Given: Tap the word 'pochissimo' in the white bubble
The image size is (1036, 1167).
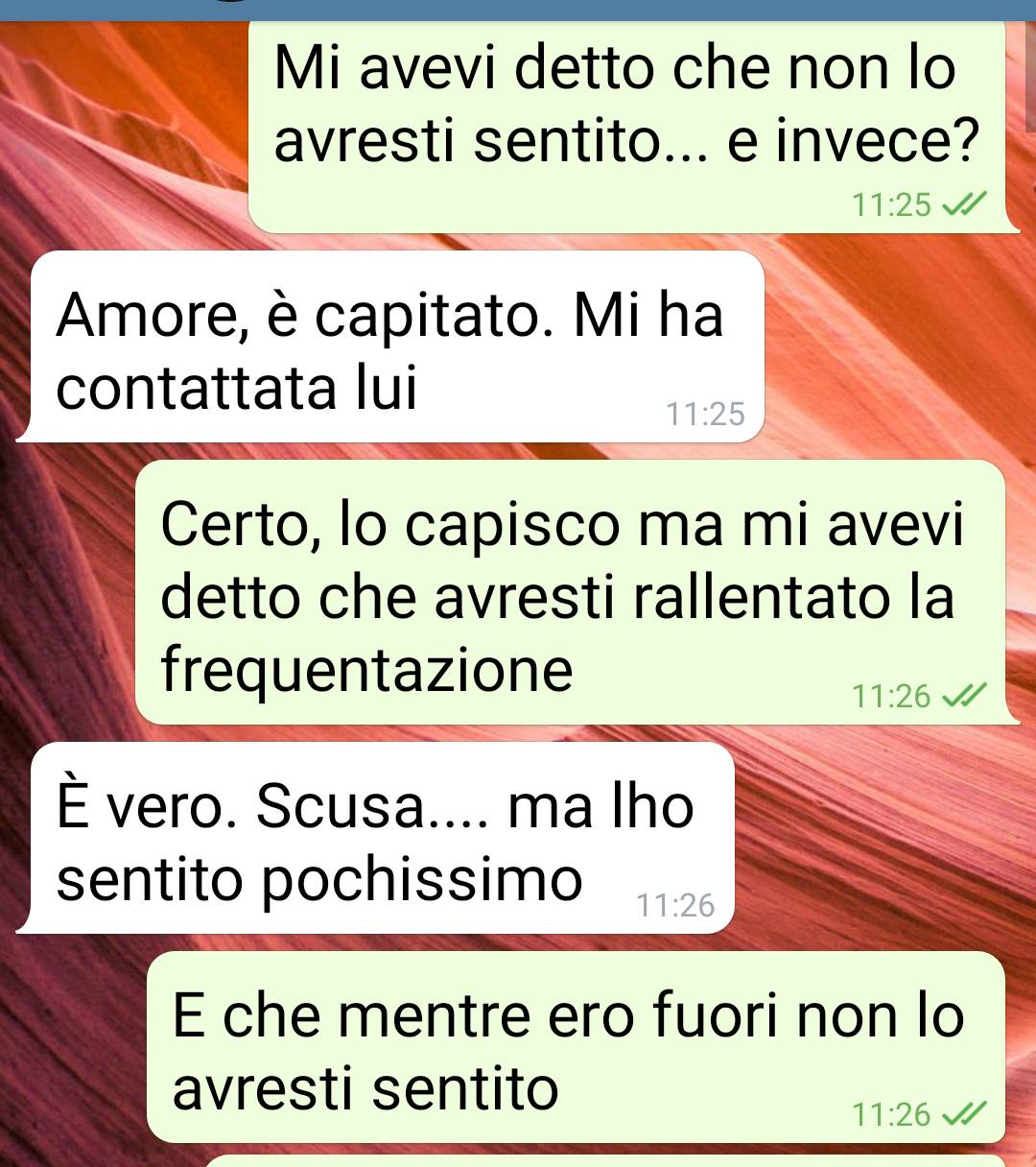Looking at the screenshot, I should 422,880.
